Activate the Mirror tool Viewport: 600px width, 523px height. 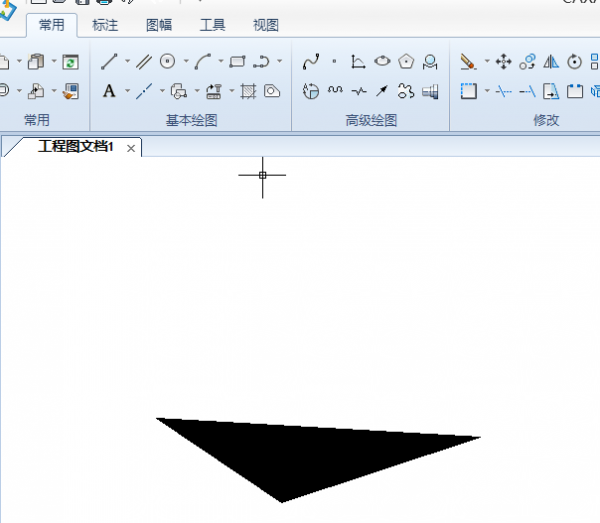pos(551,62)
